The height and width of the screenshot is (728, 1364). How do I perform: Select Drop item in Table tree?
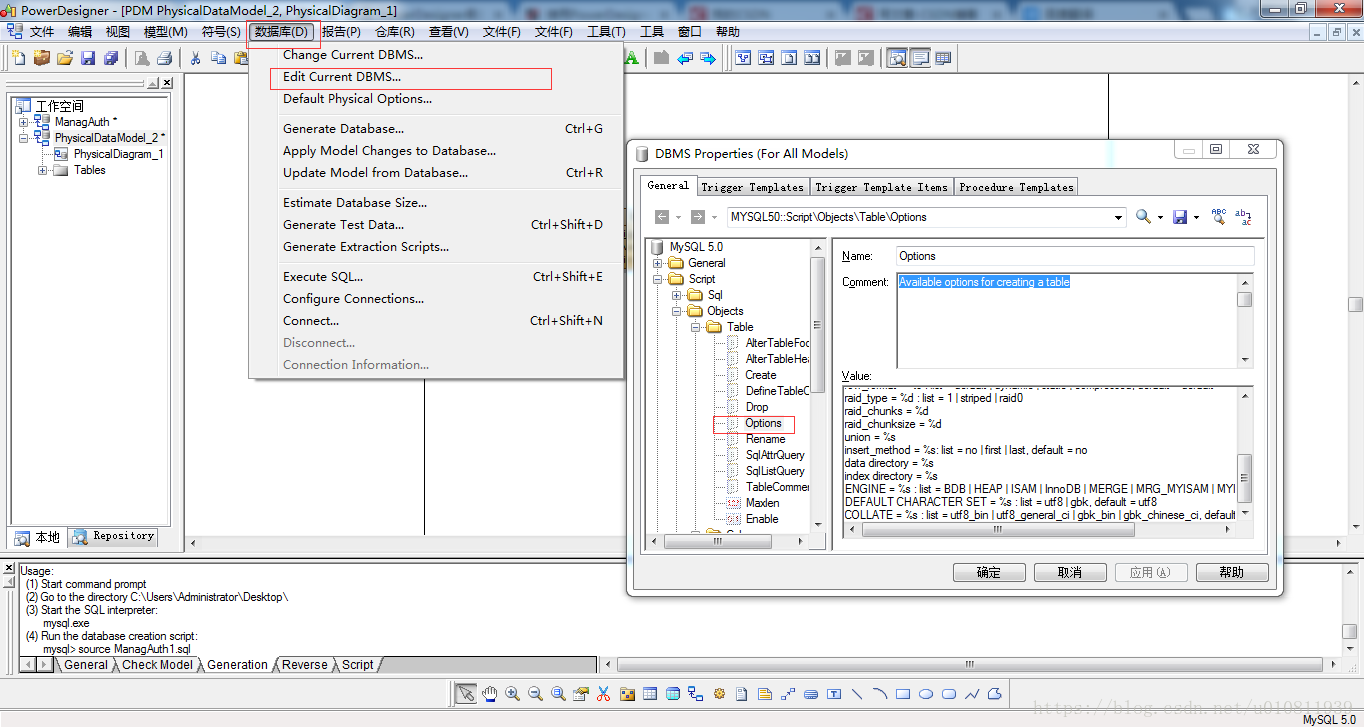tap(756, 407)
